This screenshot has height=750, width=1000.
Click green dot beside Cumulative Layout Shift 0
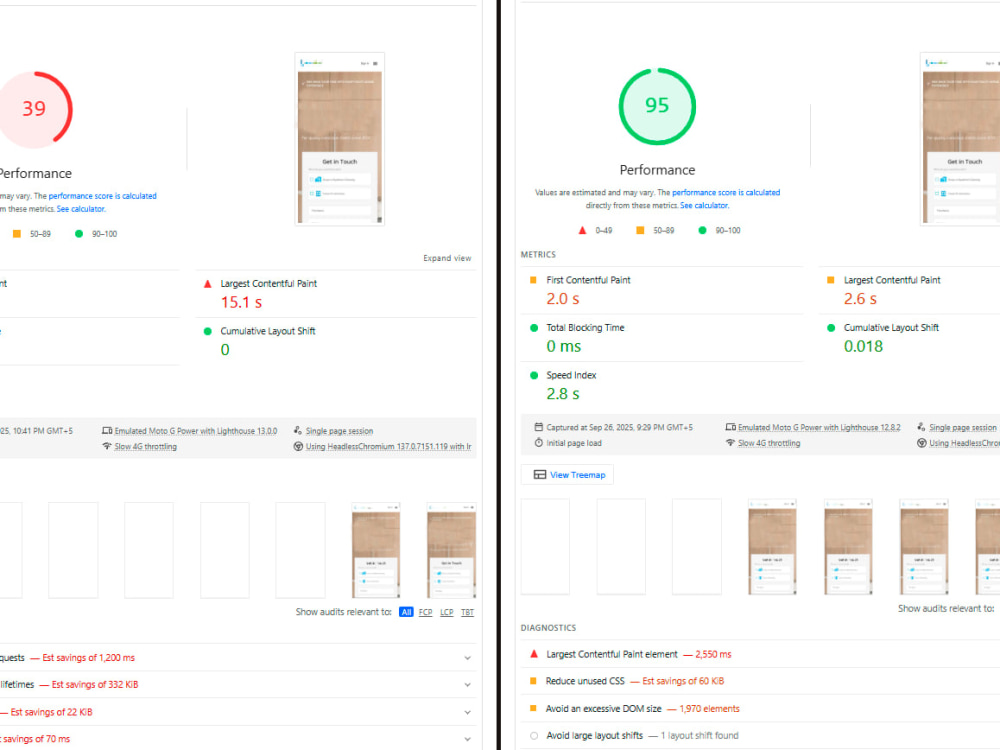tap(207, 331)
